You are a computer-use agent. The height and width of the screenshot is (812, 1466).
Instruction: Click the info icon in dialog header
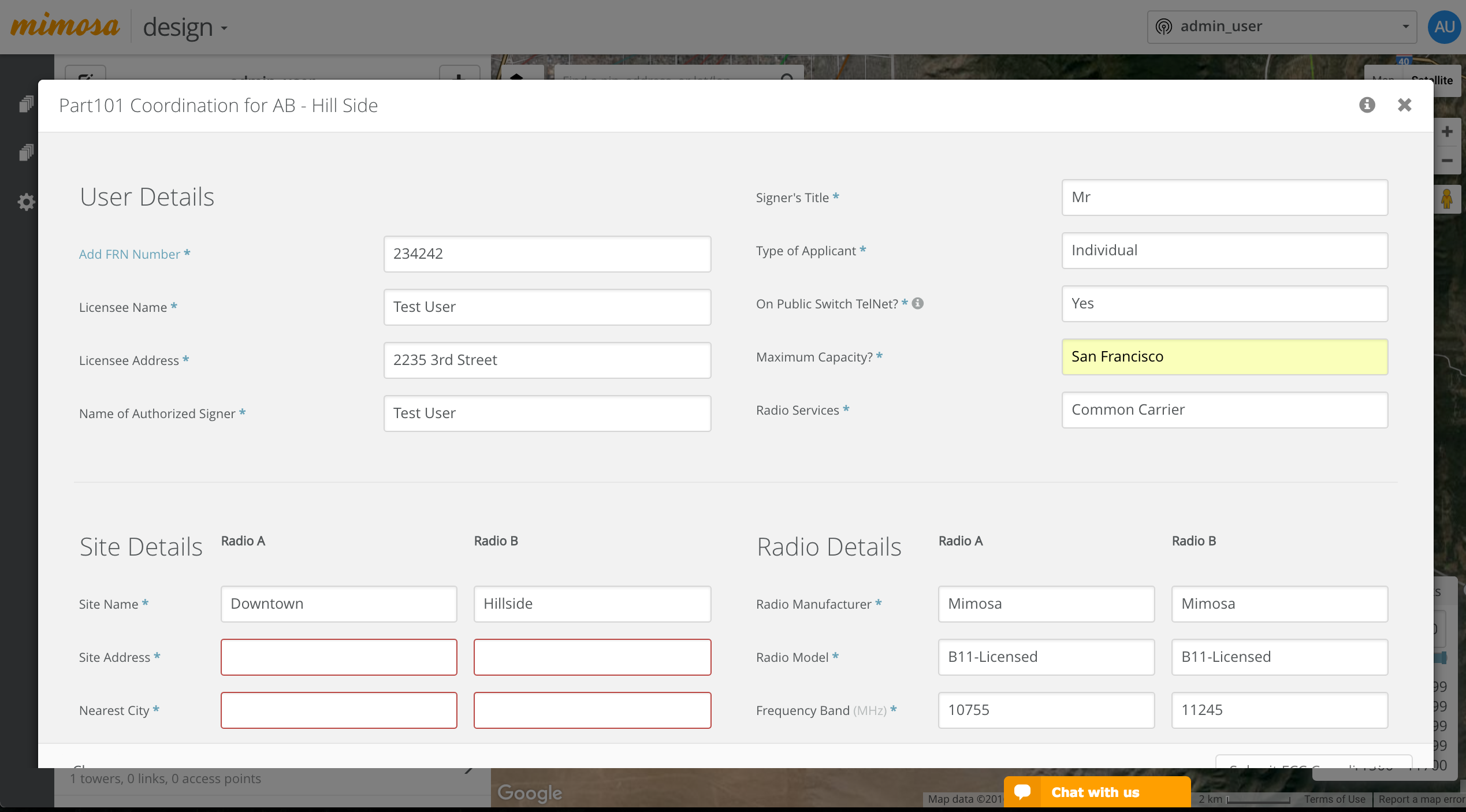click(x=1367, y=105)
